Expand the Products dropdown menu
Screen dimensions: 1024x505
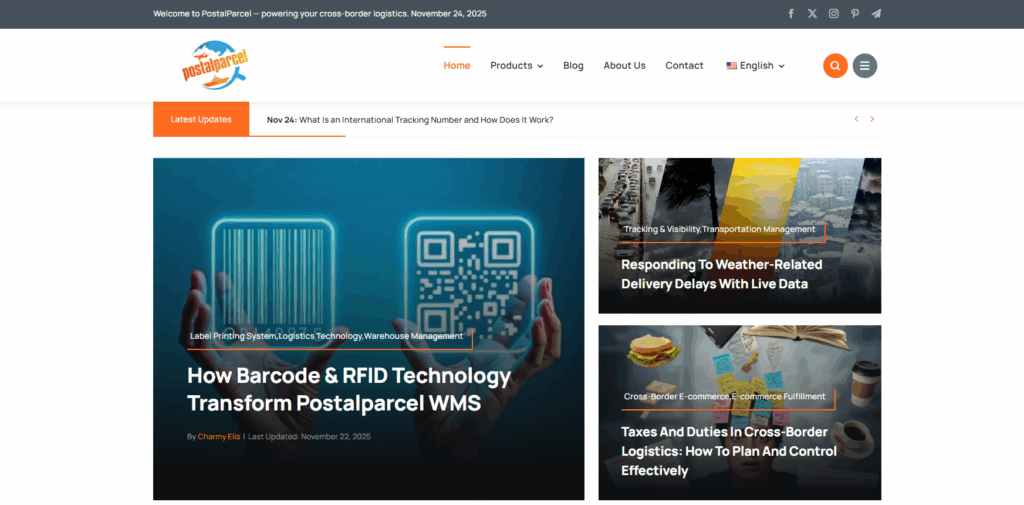517,65
